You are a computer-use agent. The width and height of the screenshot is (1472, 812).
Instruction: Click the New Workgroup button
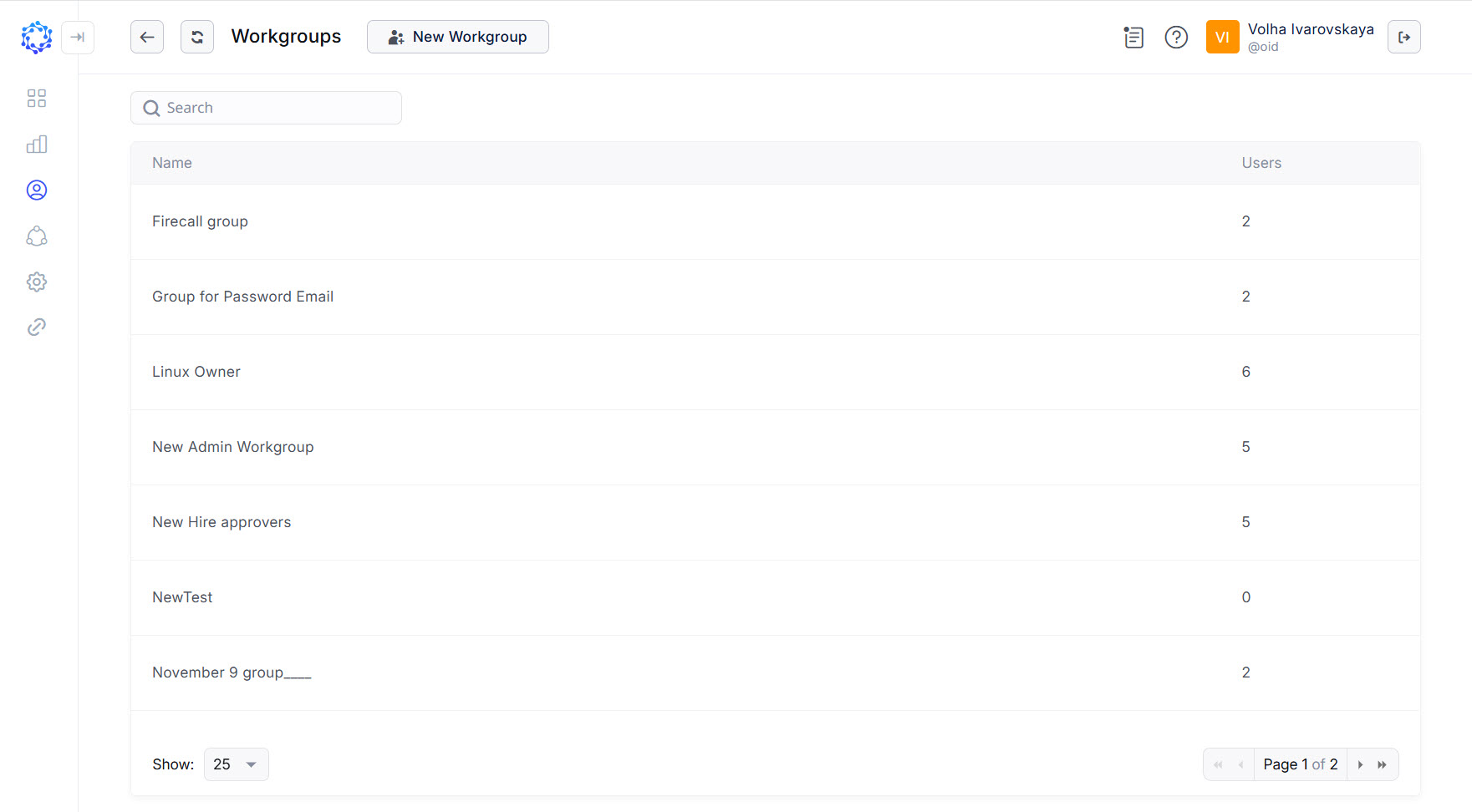point(458,37)
